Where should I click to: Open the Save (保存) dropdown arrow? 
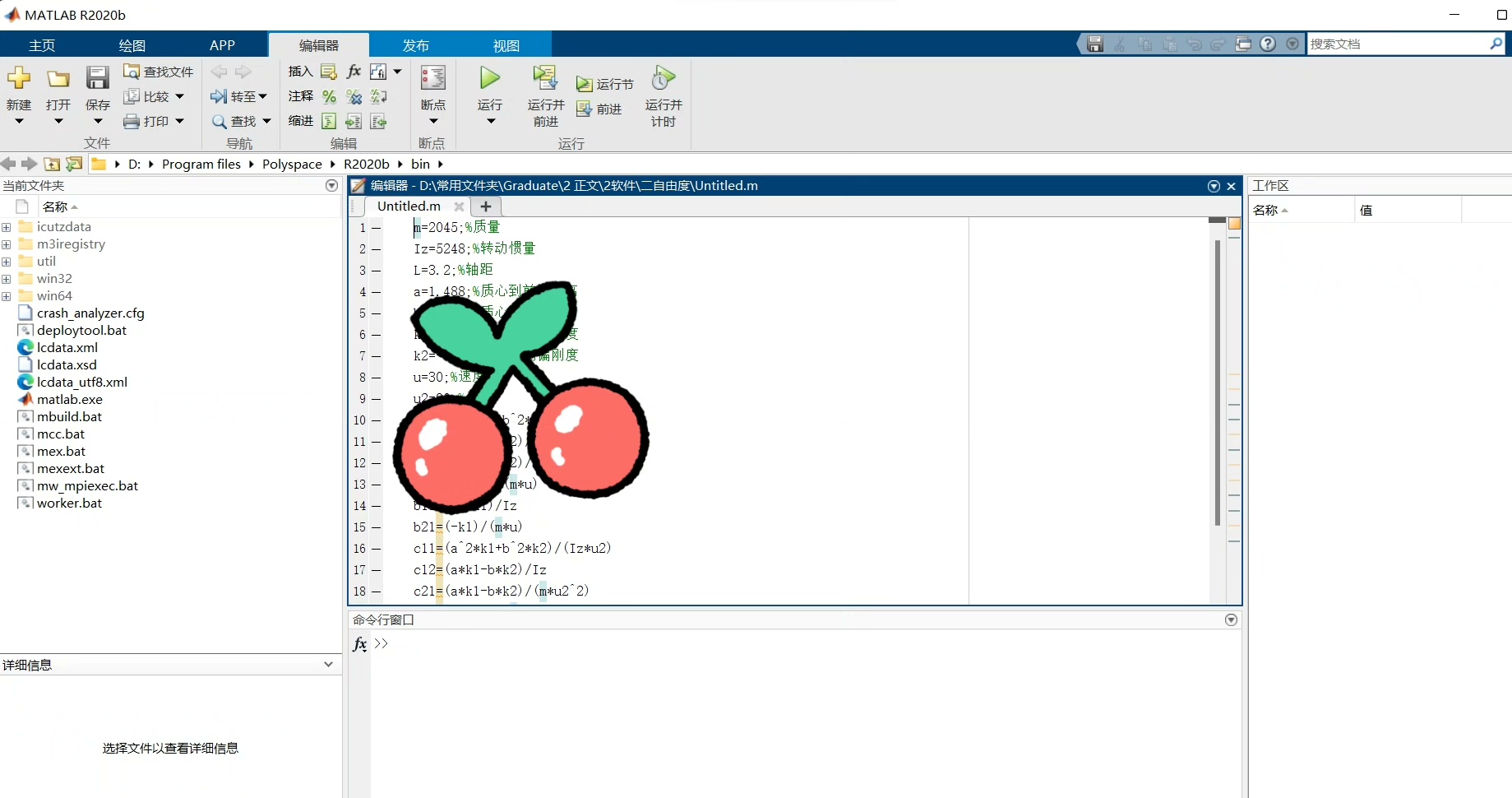click(97, 121)
